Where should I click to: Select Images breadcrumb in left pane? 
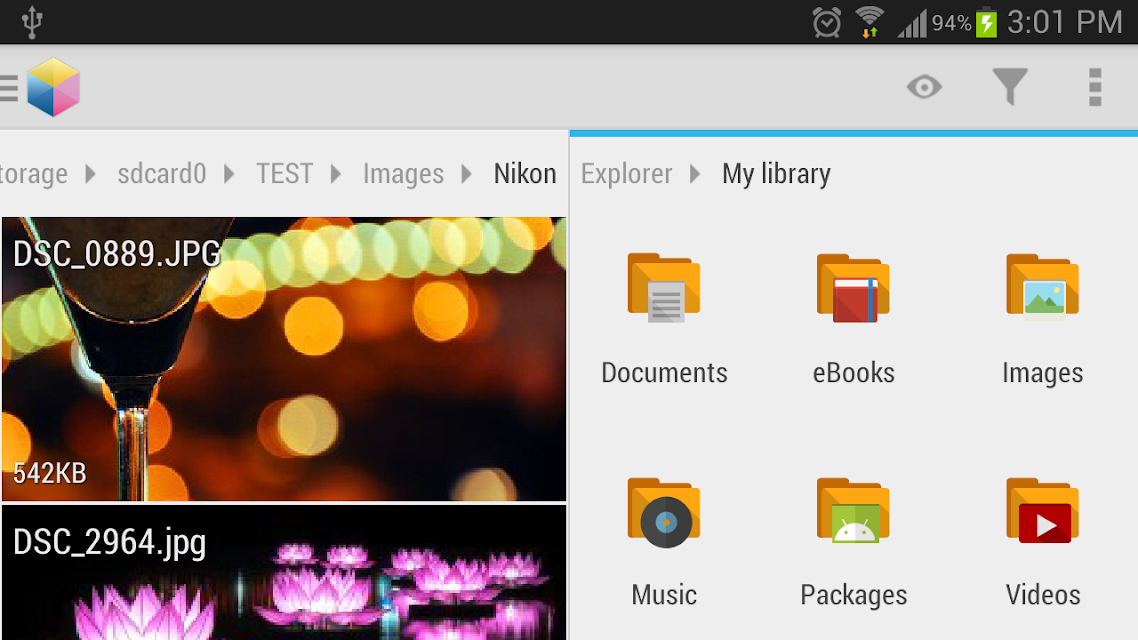(x=404, y=175)
